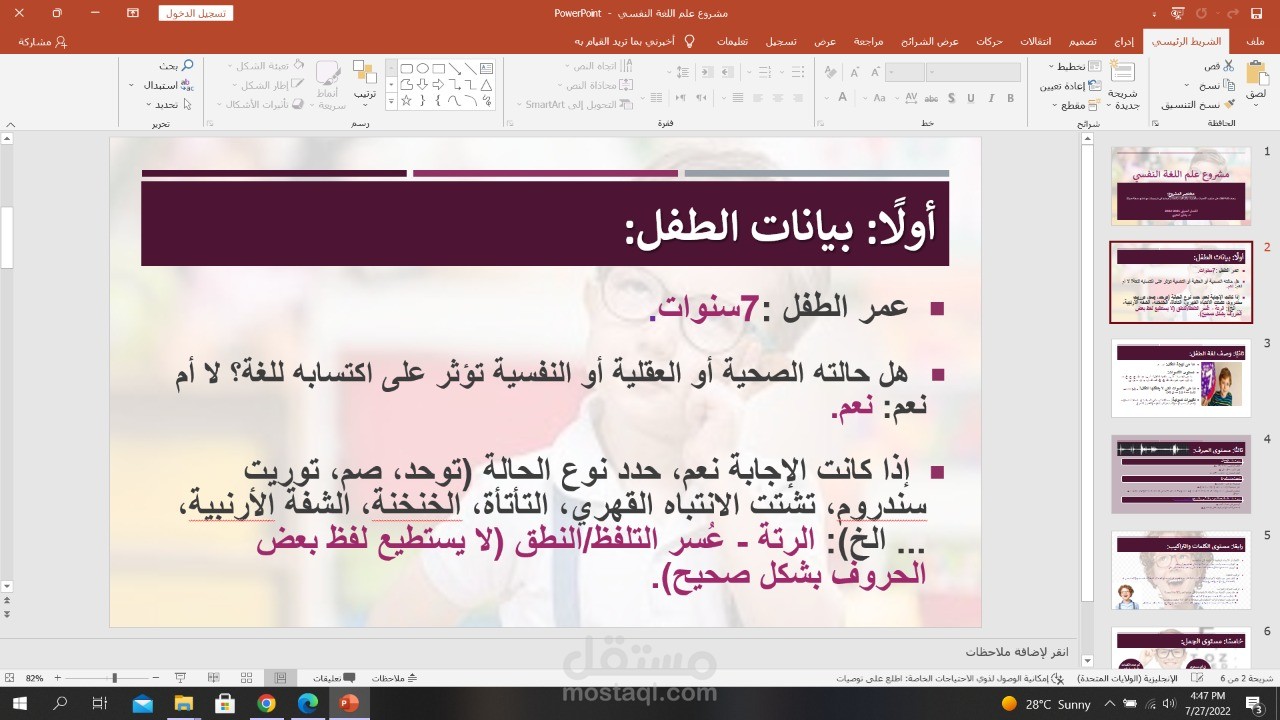
Task: Click the zoom slider in the status bar
Action: [115, 678]
